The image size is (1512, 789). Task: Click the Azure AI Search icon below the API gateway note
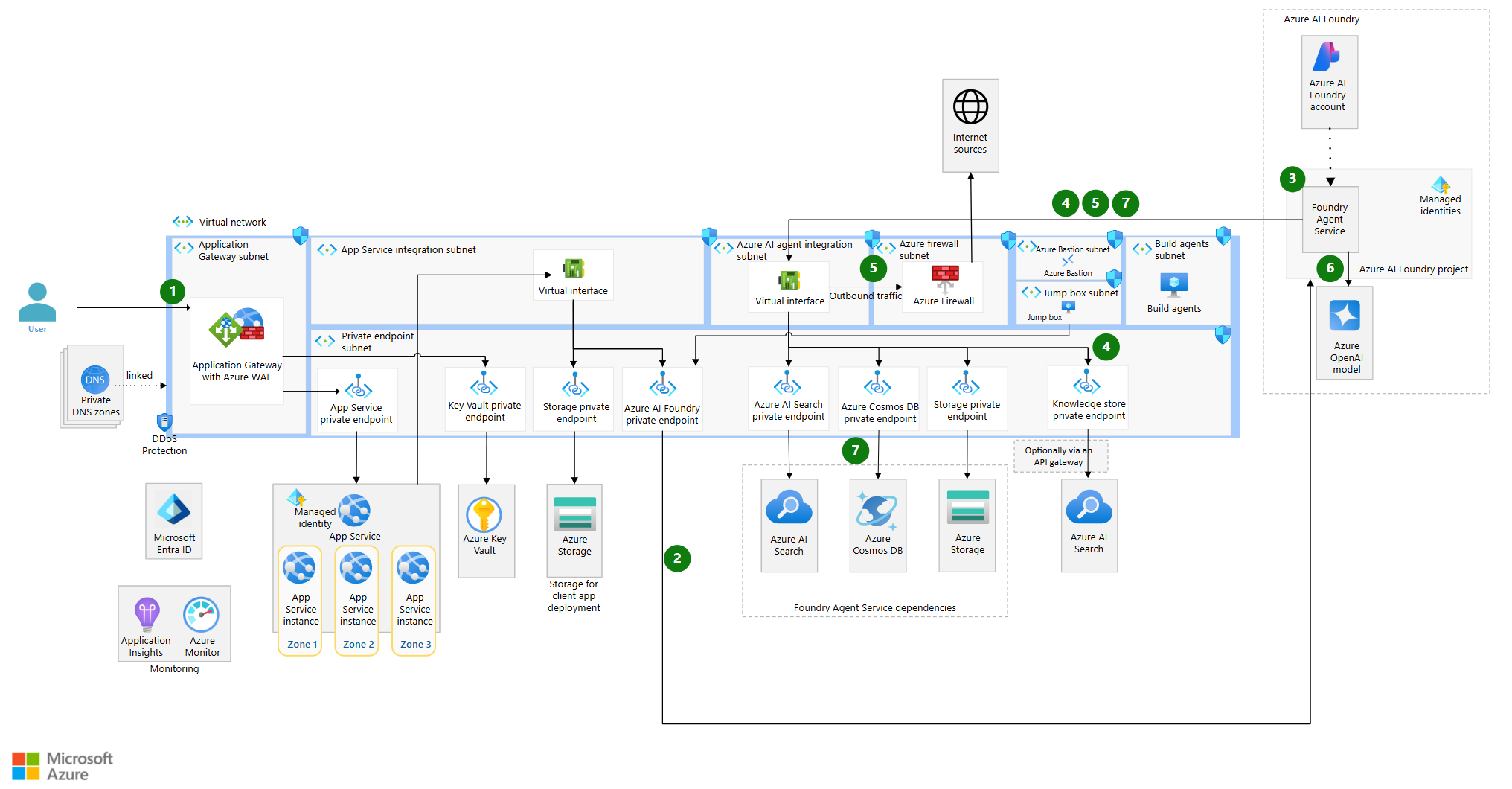coord(1089,508)
